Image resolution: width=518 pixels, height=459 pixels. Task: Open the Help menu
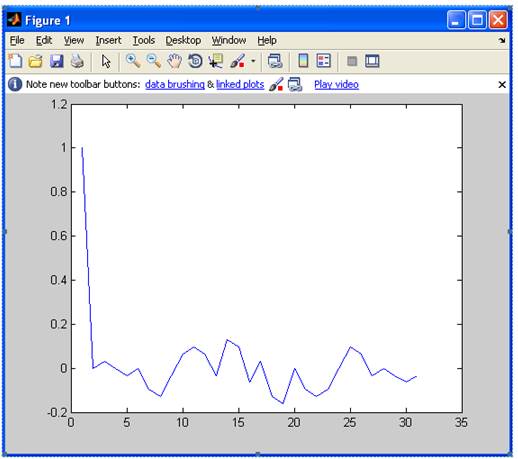click(x=267, y=40)
